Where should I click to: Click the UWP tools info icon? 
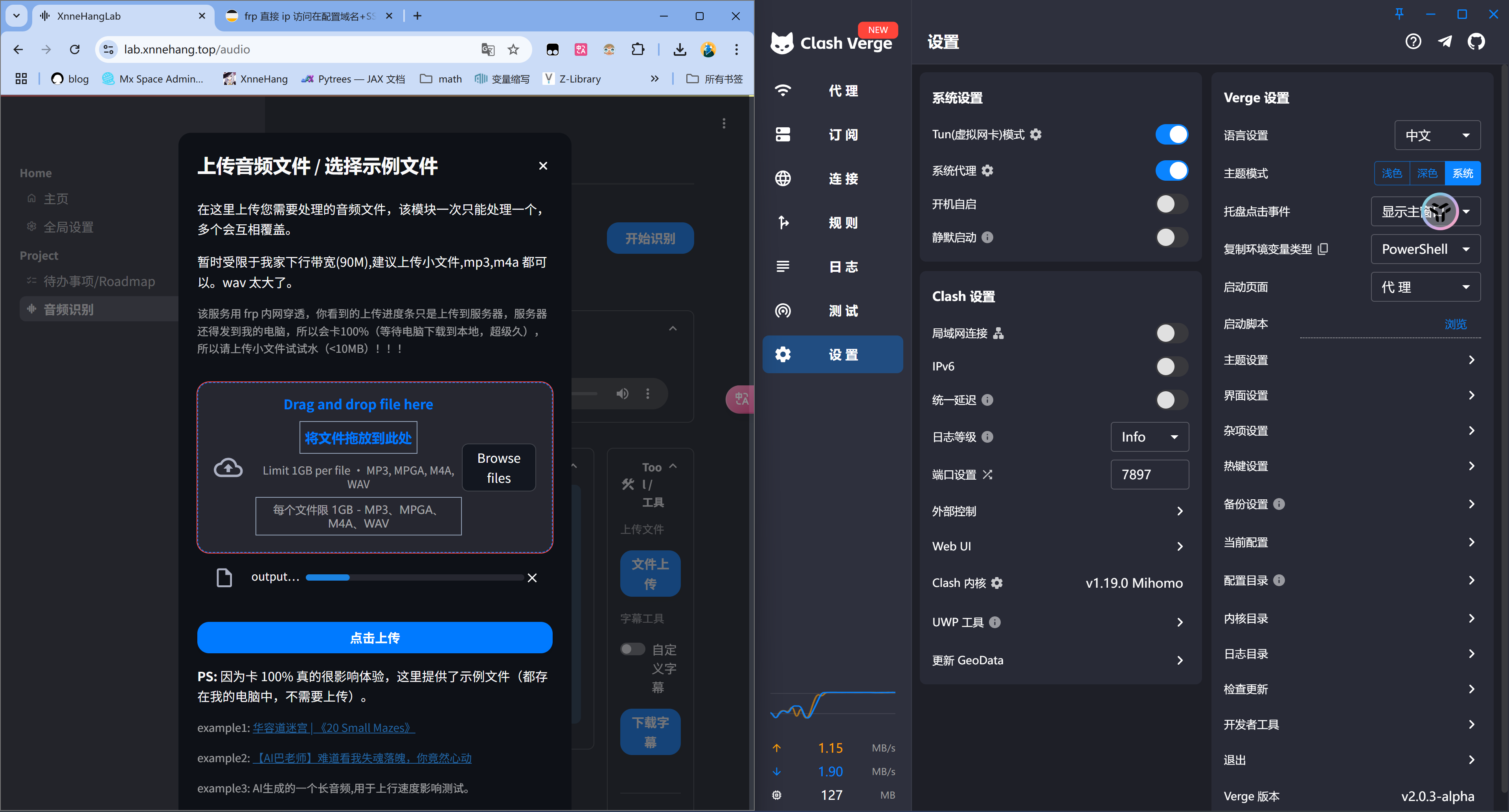[x=995, y=622]
